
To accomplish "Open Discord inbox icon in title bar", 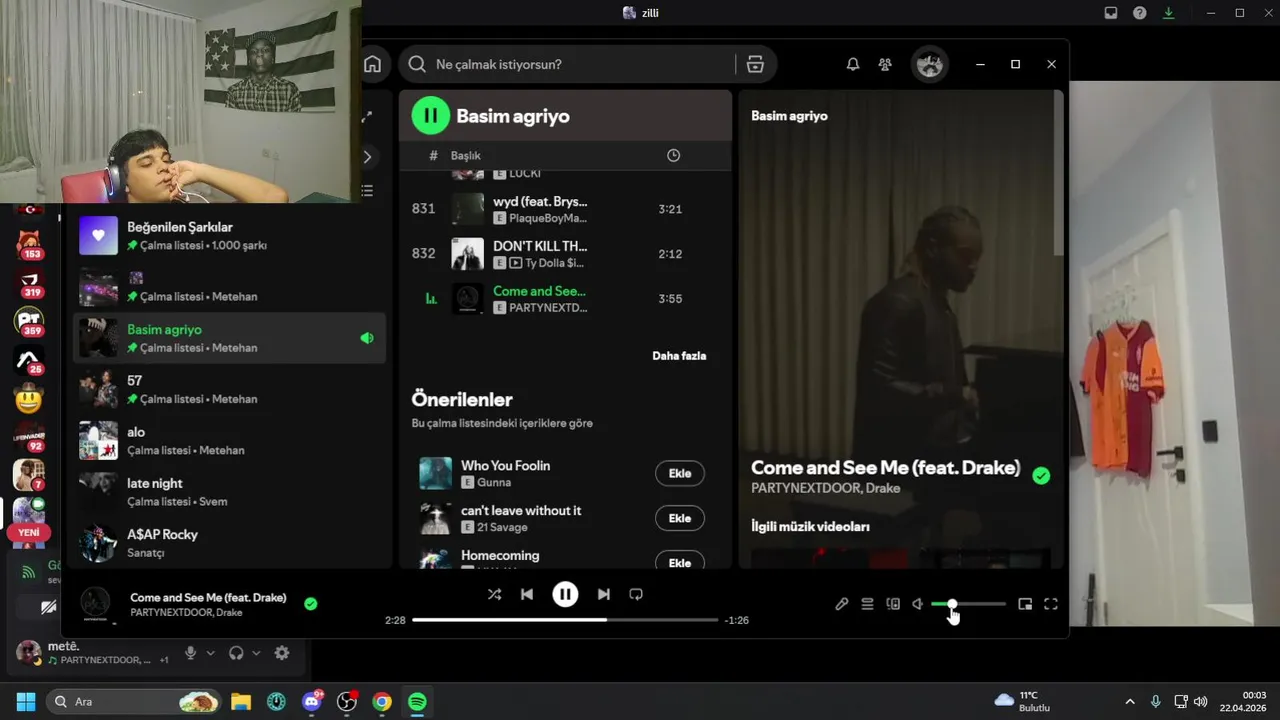I will pos(1111,13).
